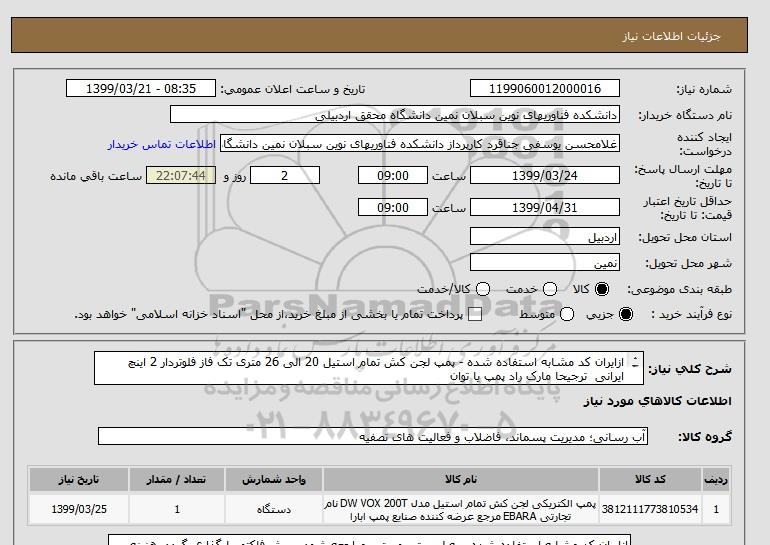Click the delivery city field نمین
This screenshot has width=770, height=545.
tap(545, 262)
